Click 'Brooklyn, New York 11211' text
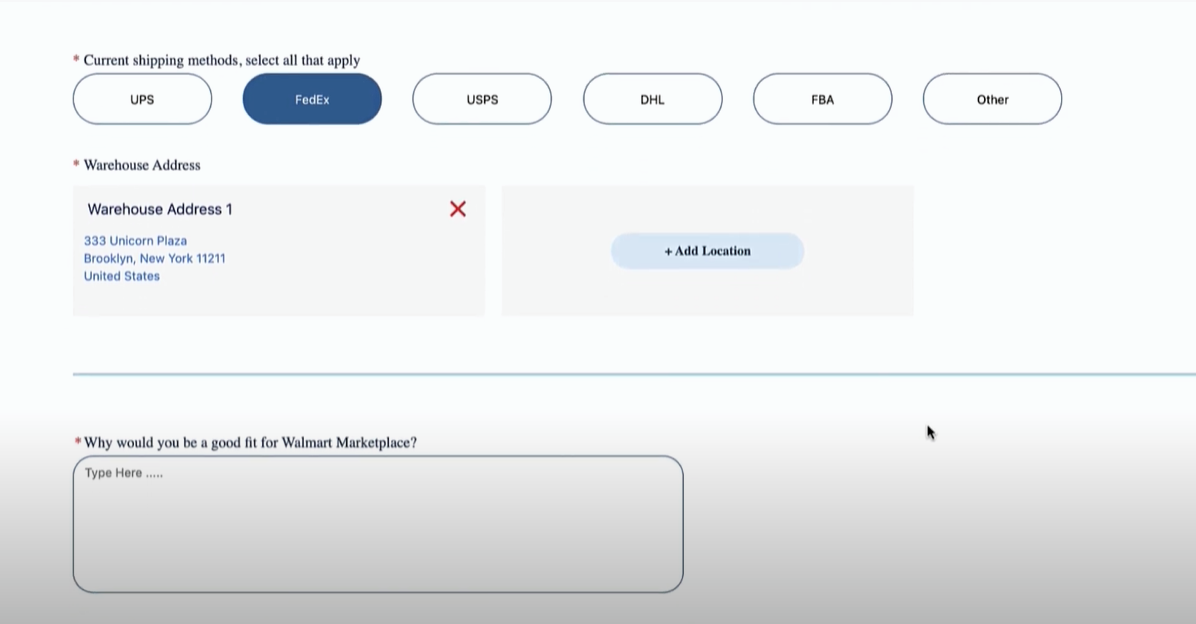1196x624 pixels. (x=155, y=259)
